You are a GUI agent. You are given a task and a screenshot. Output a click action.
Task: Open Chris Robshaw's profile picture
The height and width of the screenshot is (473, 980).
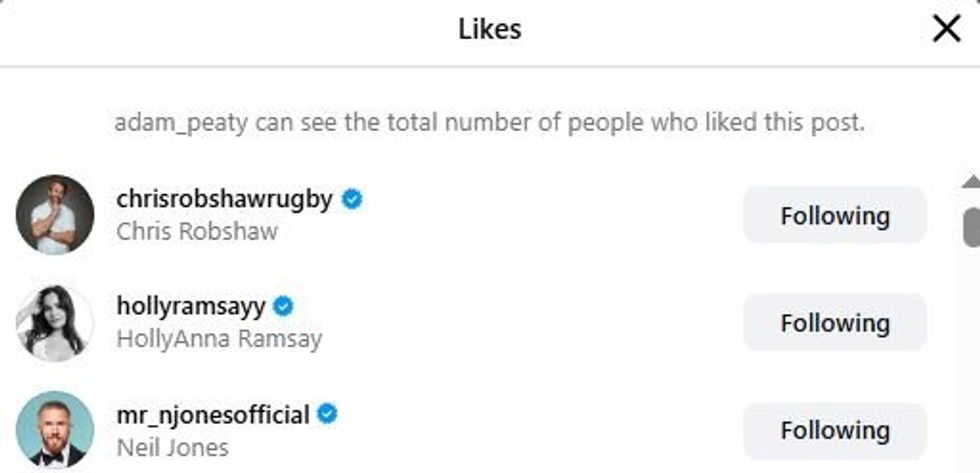coord(55,215)
